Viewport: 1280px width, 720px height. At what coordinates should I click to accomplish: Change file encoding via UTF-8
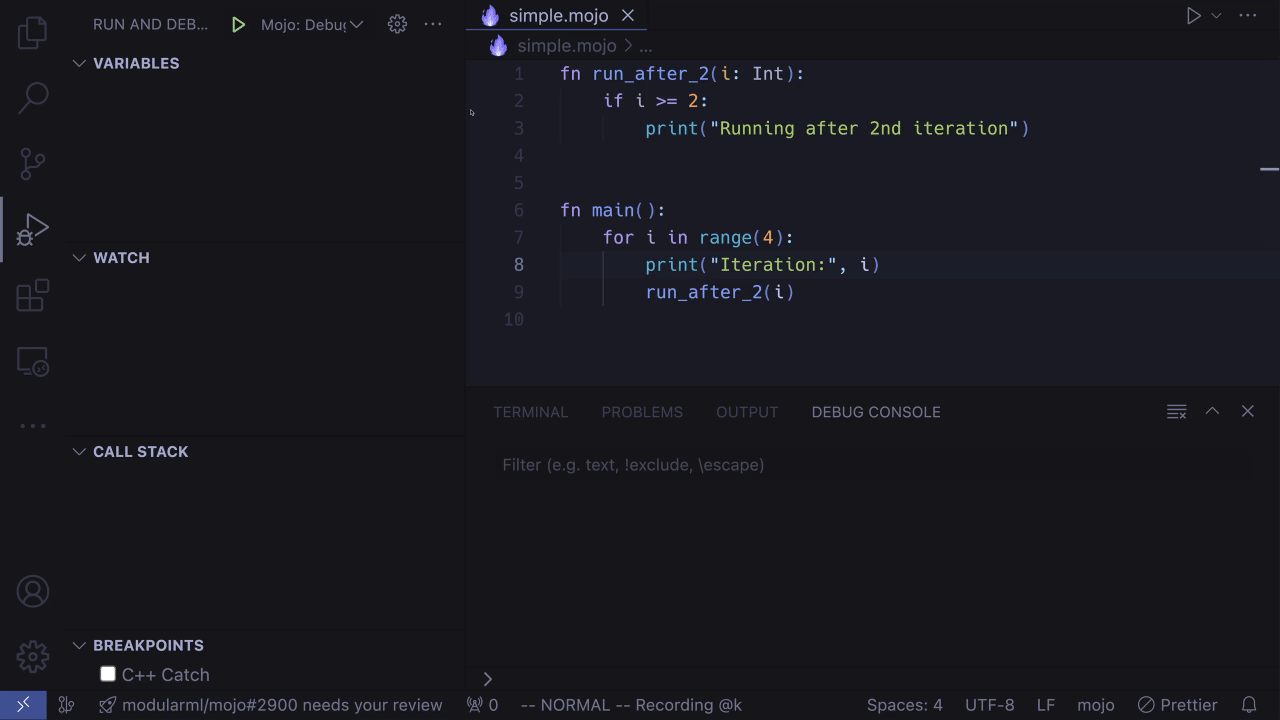[989, 705]
